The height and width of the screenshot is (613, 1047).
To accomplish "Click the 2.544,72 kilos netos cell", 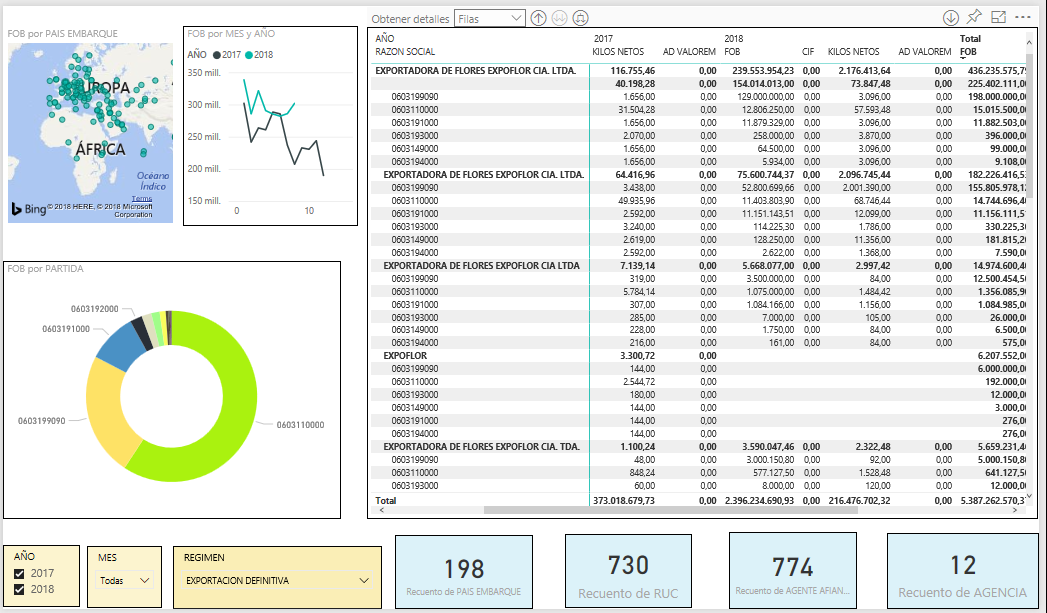I will pyautogui.click(x=639, y=382).
